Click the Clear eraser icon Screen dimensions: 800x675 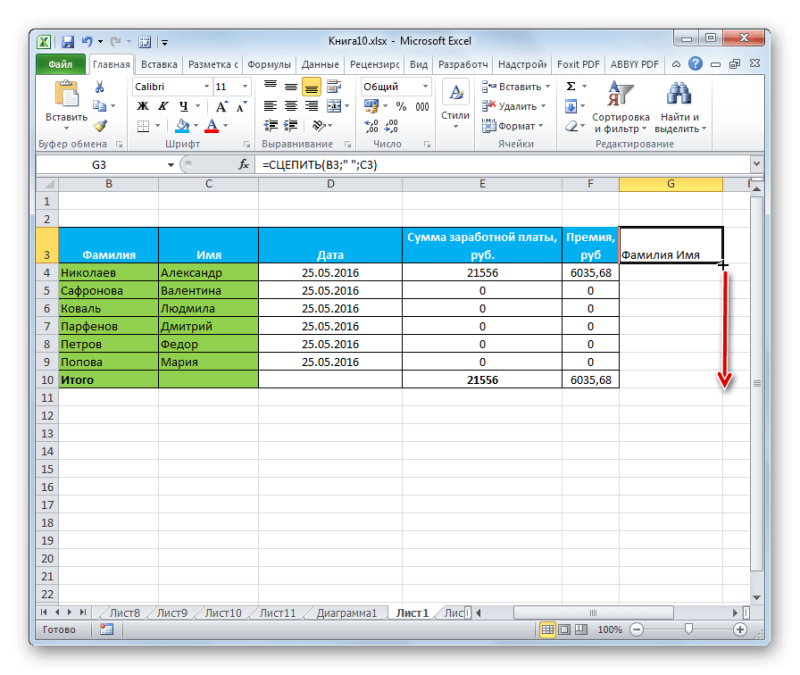(x=571, y=126)
